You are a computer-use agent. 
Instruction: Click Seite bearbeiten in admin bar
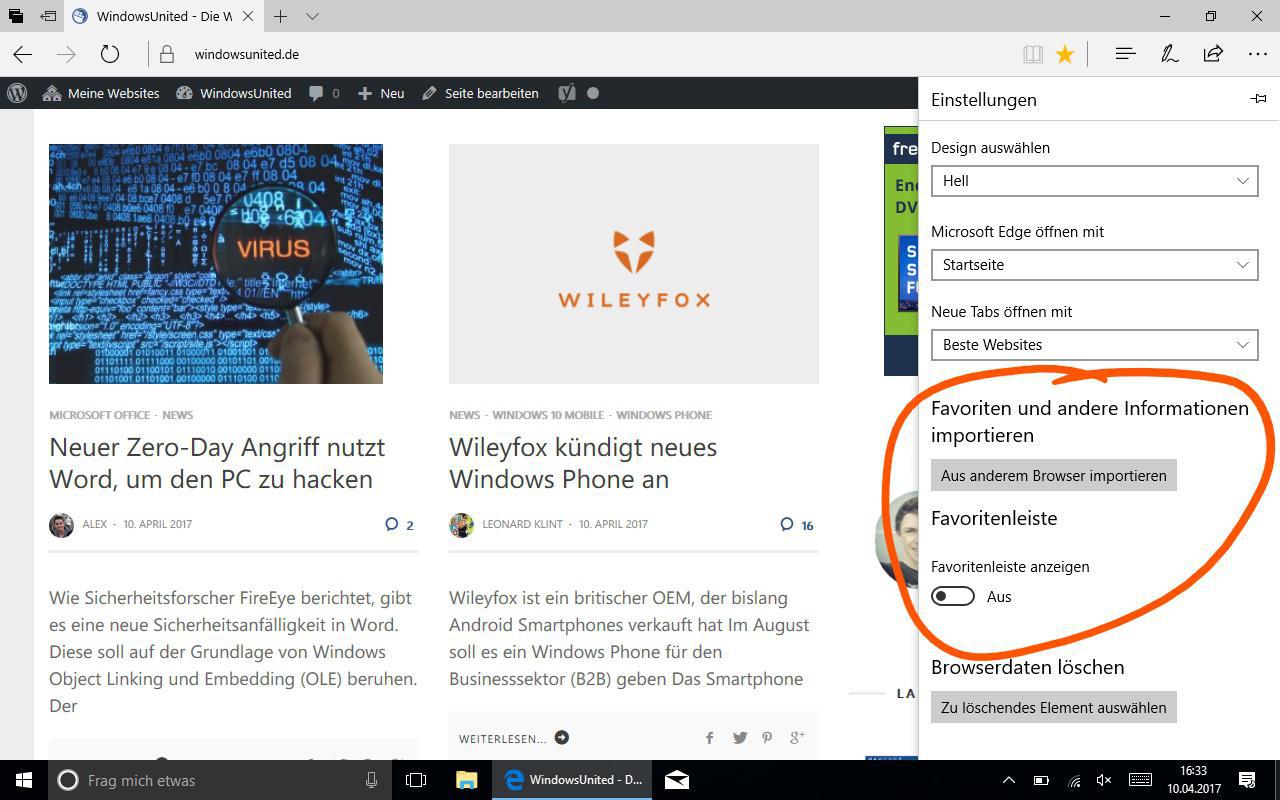point(480,93)
